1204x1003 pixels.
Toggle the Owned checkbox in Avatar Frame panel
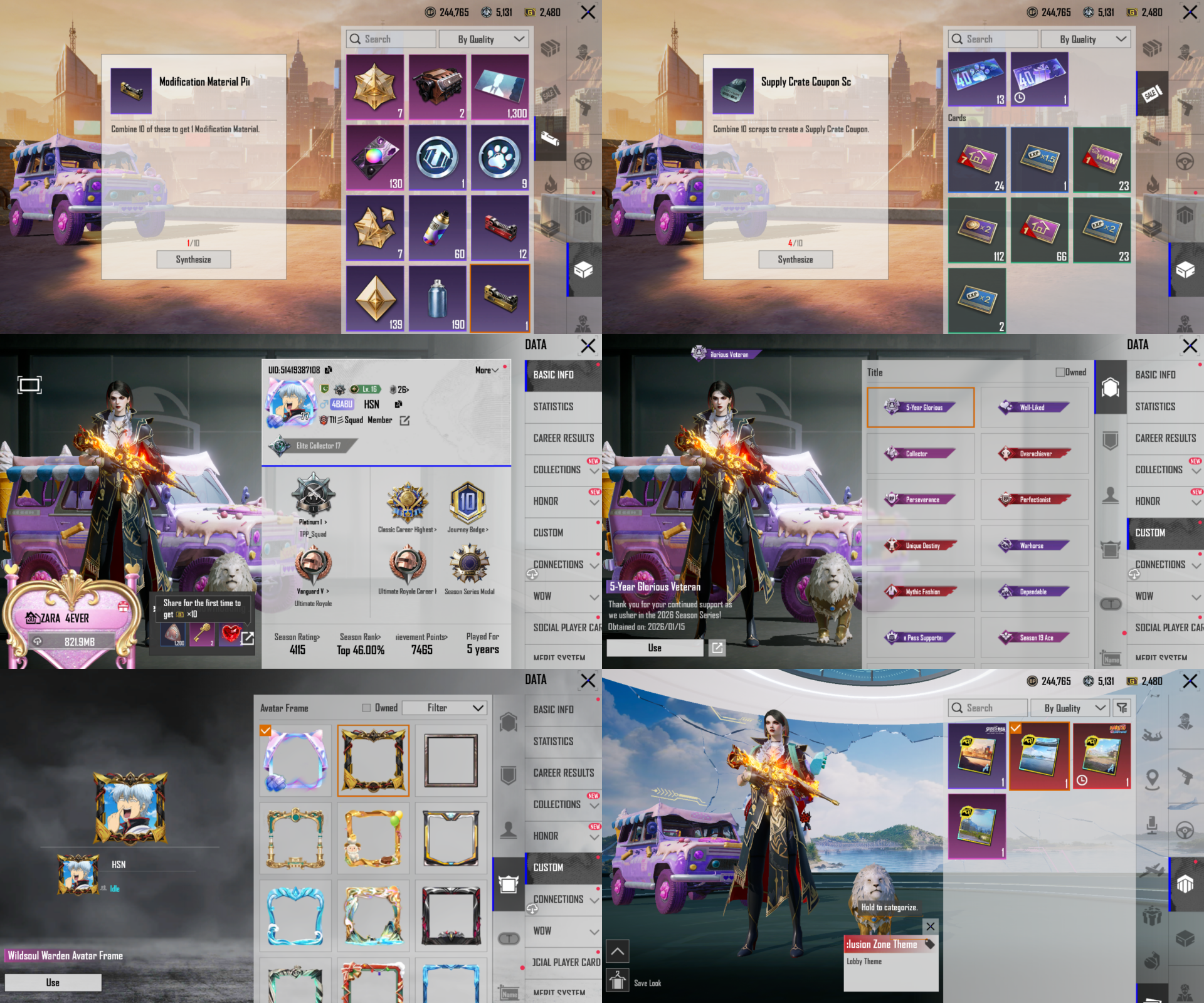click(x=366, y=708)
